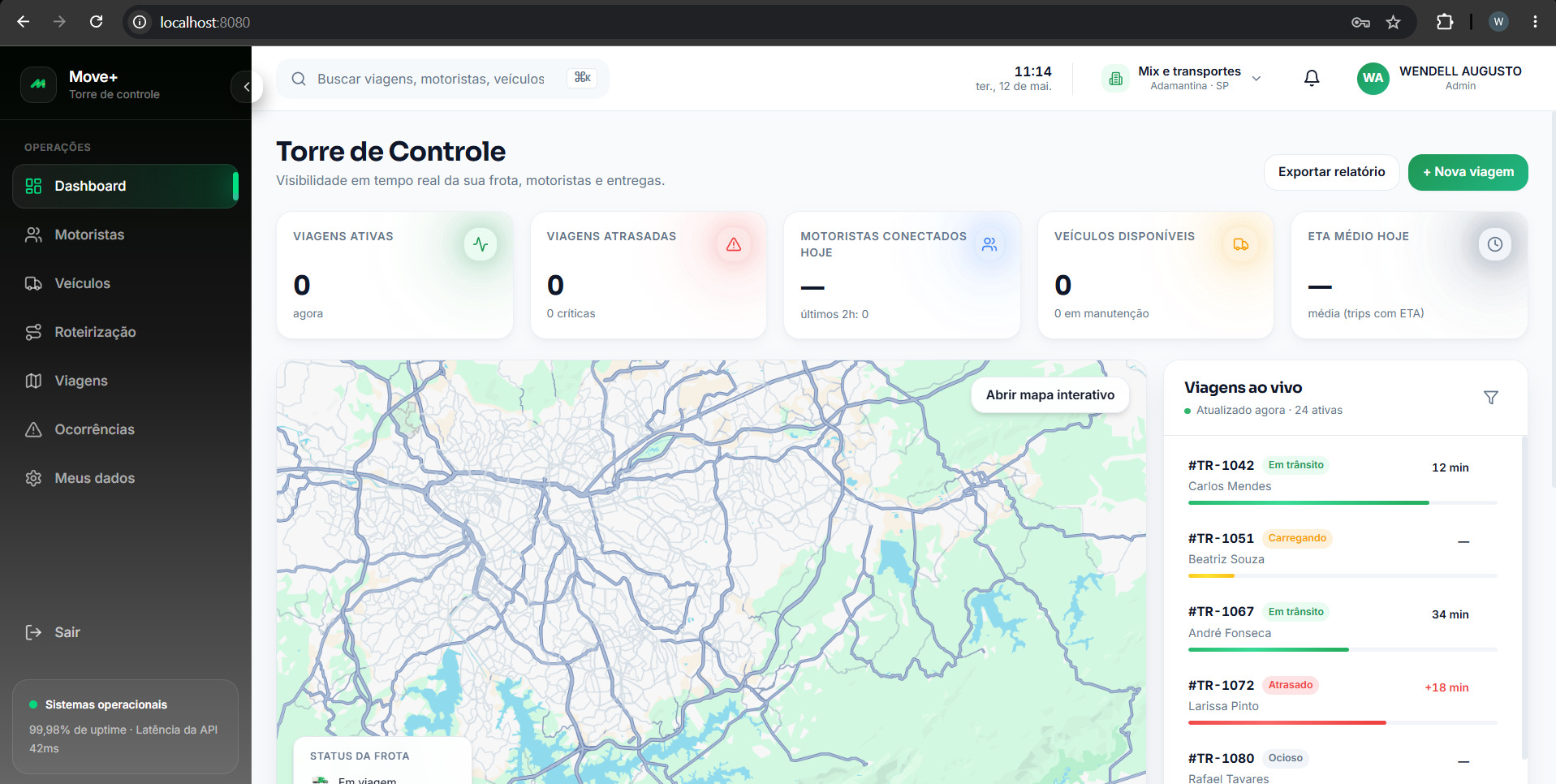This screenshot has height=784, width=1556.
Task: Click the ⌘K shortcut badge
Action: (x=582, y=78)
